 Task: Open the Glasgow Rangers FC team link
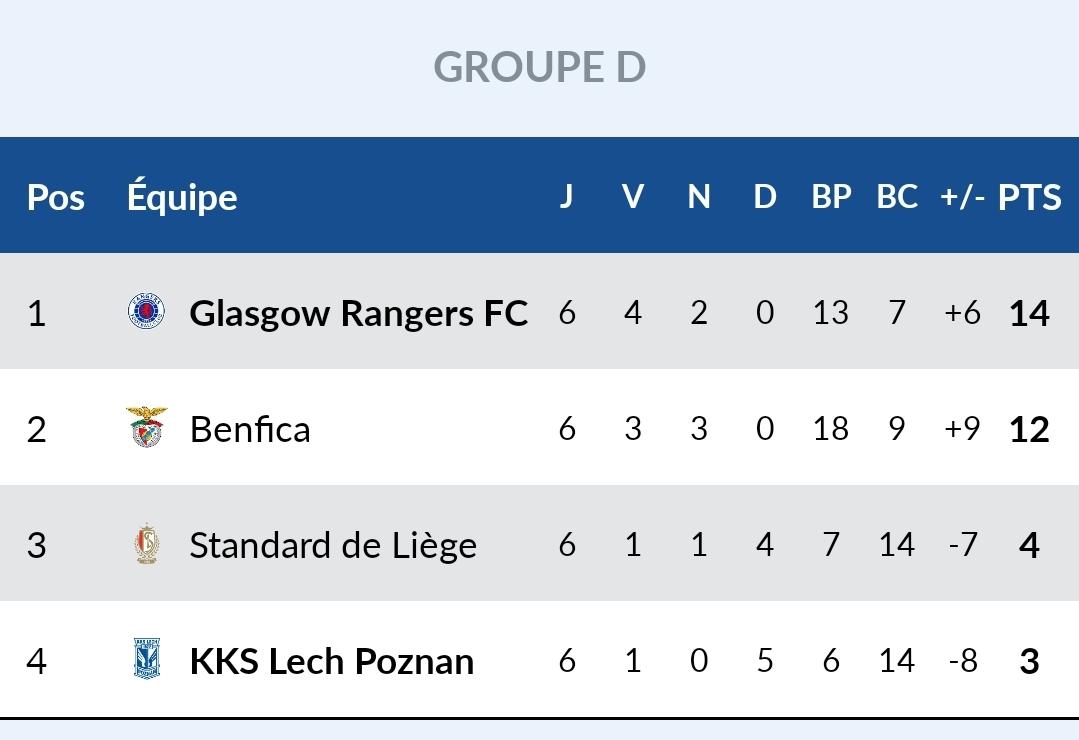pos(359,313)
